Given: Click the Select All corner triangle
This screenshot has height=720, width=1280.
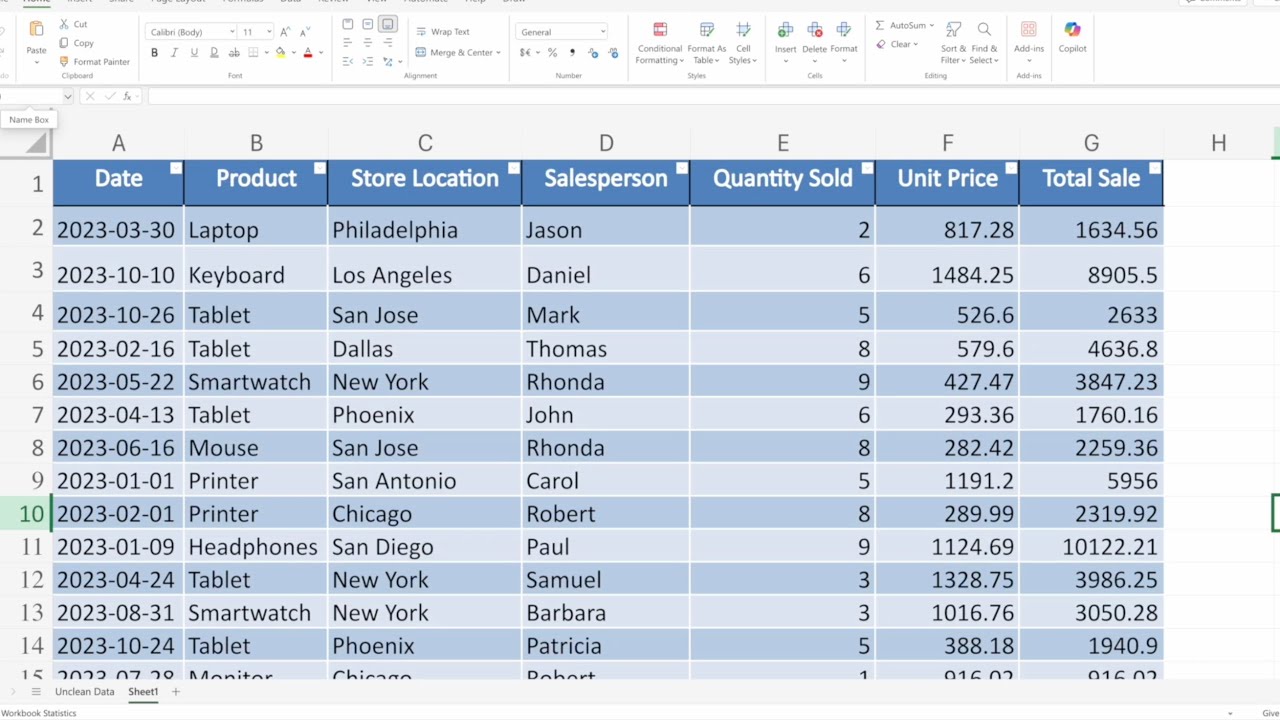Looking at the screenshot, I should pyautogui.click(x=36, y=144).
